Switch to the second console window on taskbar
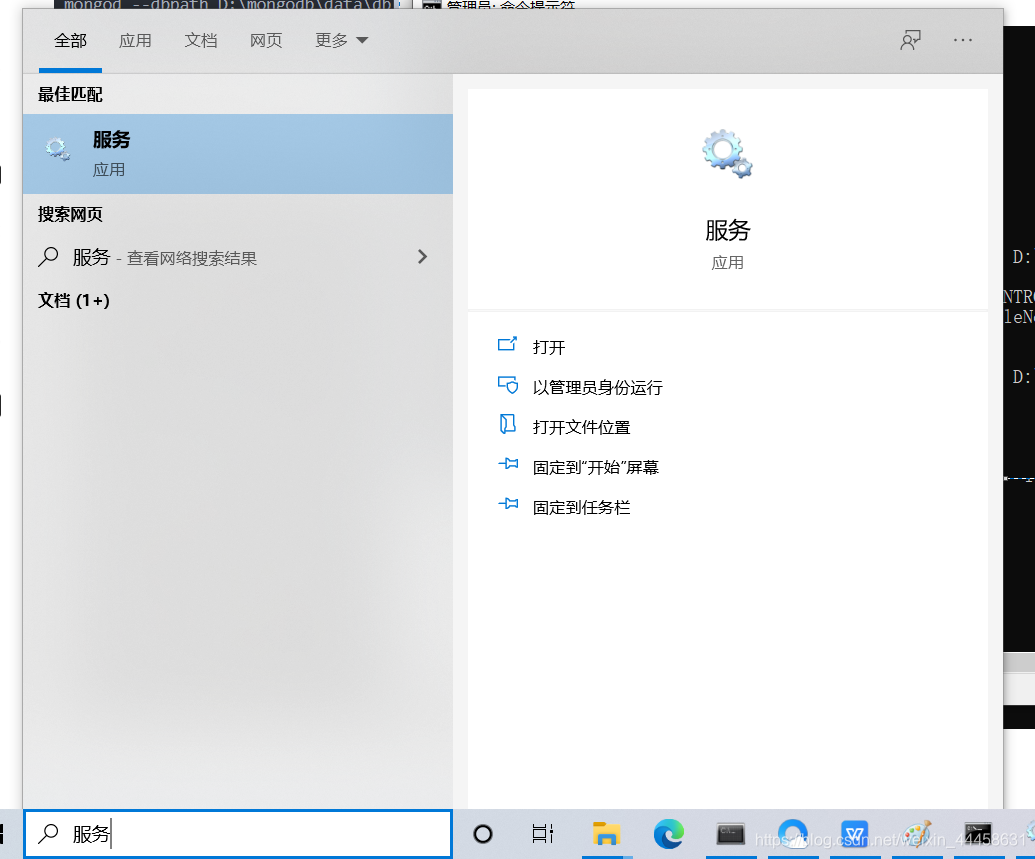 [978, 834]
